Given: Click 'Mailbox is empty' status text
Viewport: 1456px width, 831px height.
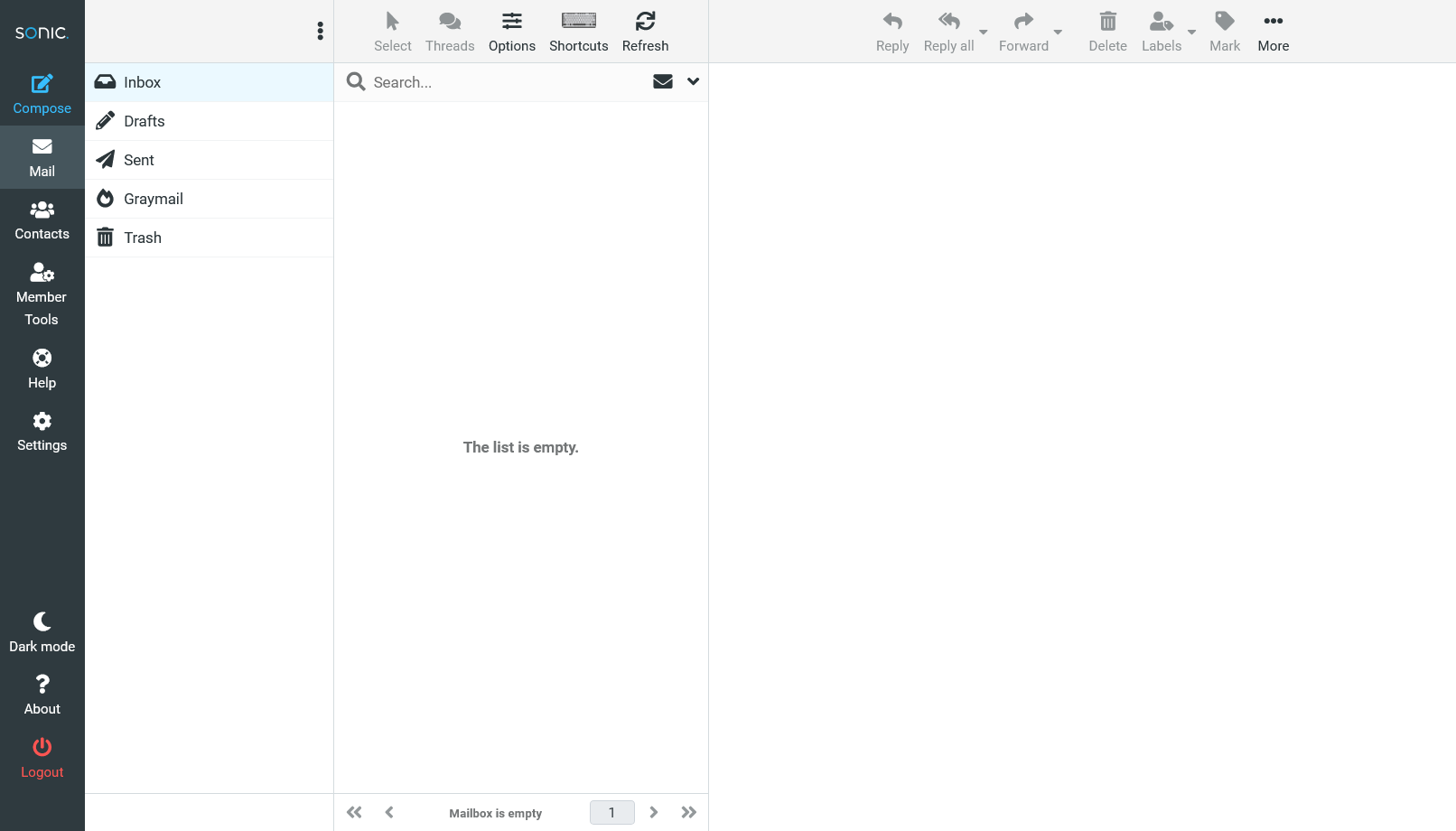Looking at the screenshot, I should [496, 813].
